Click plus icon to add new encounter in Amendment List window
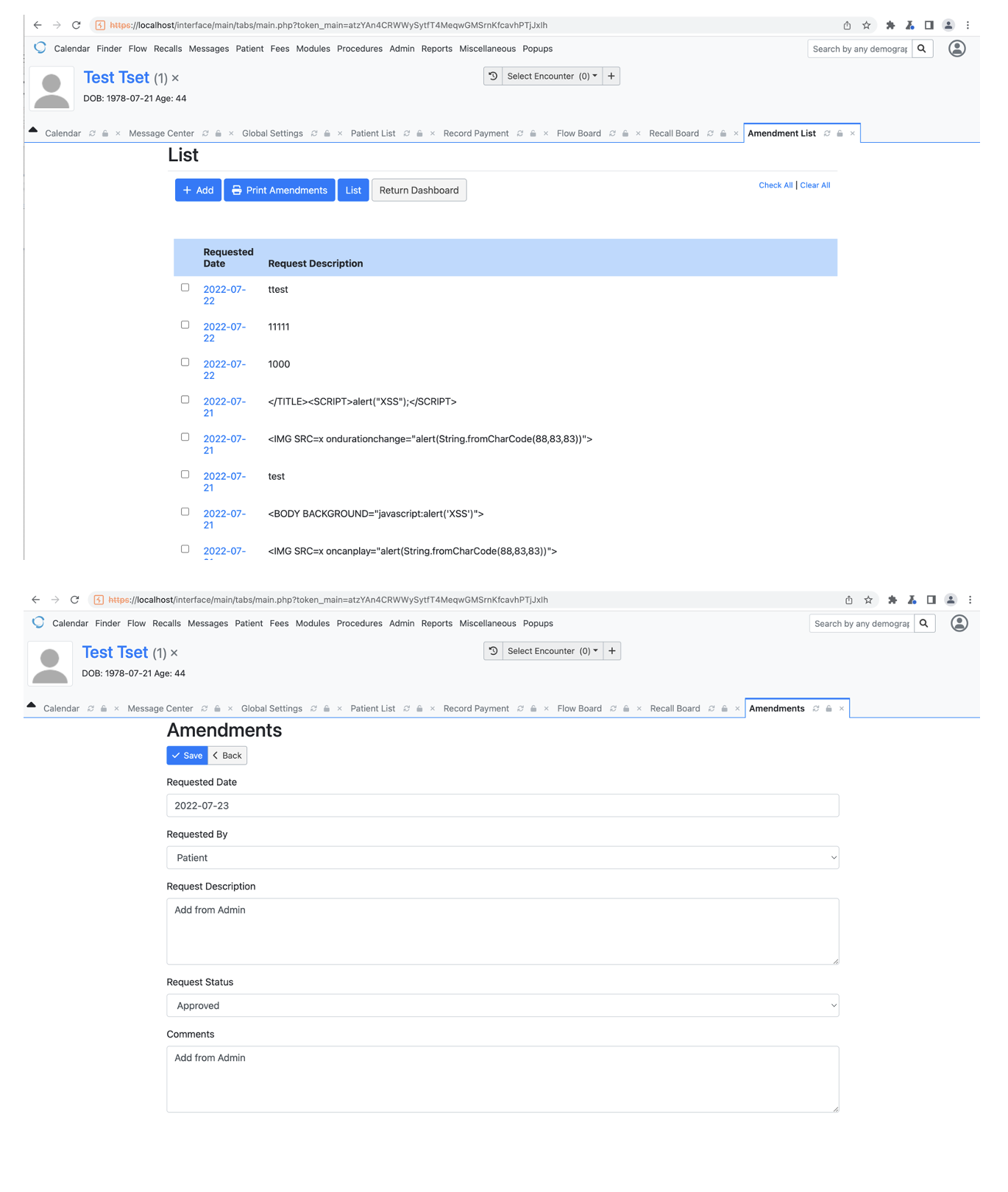Viewport: 1008px width, 1192px height. click(611, 76)
